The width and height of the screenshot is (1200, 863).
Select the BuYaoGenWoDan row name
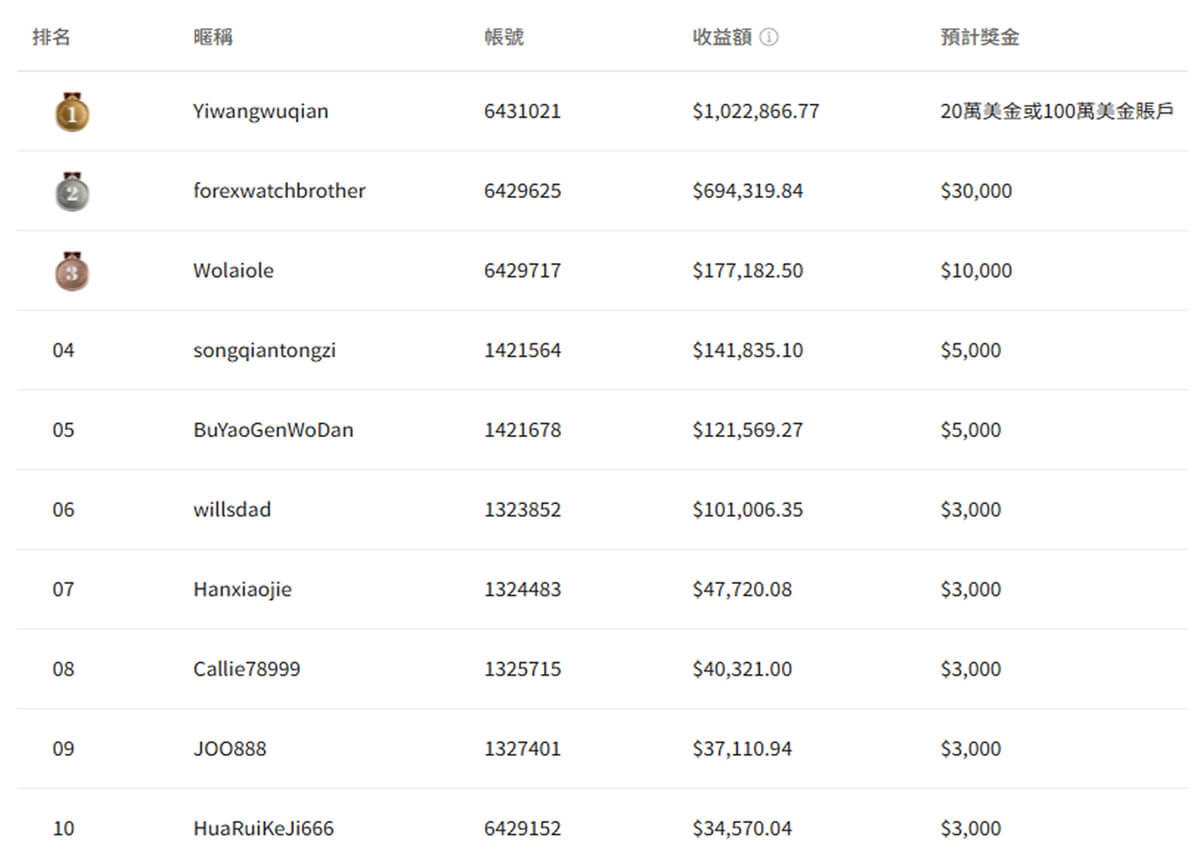(273, 430)
